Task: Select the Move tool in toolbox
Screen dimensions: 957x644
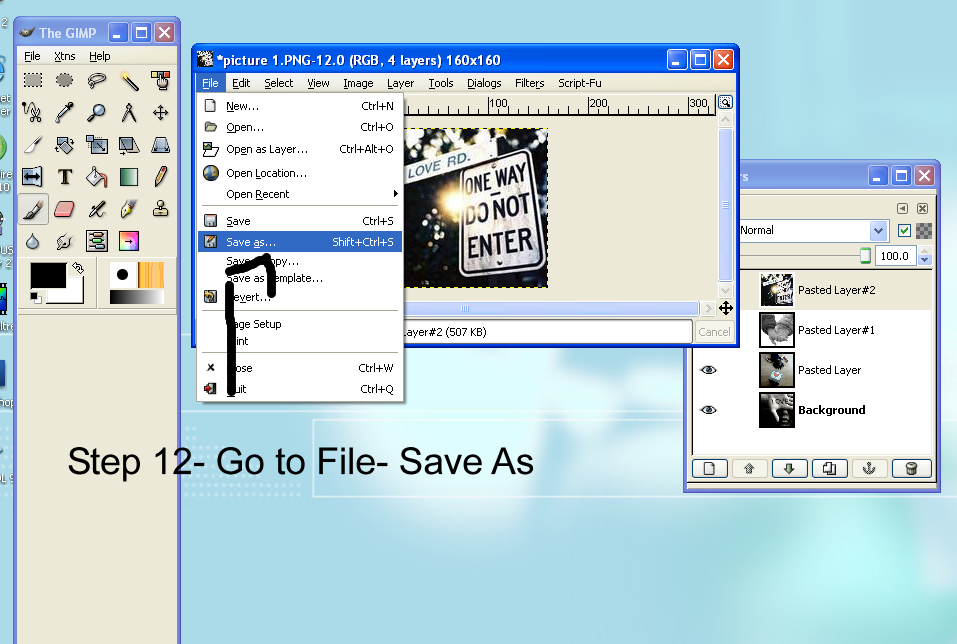Action: click(161, 112)
